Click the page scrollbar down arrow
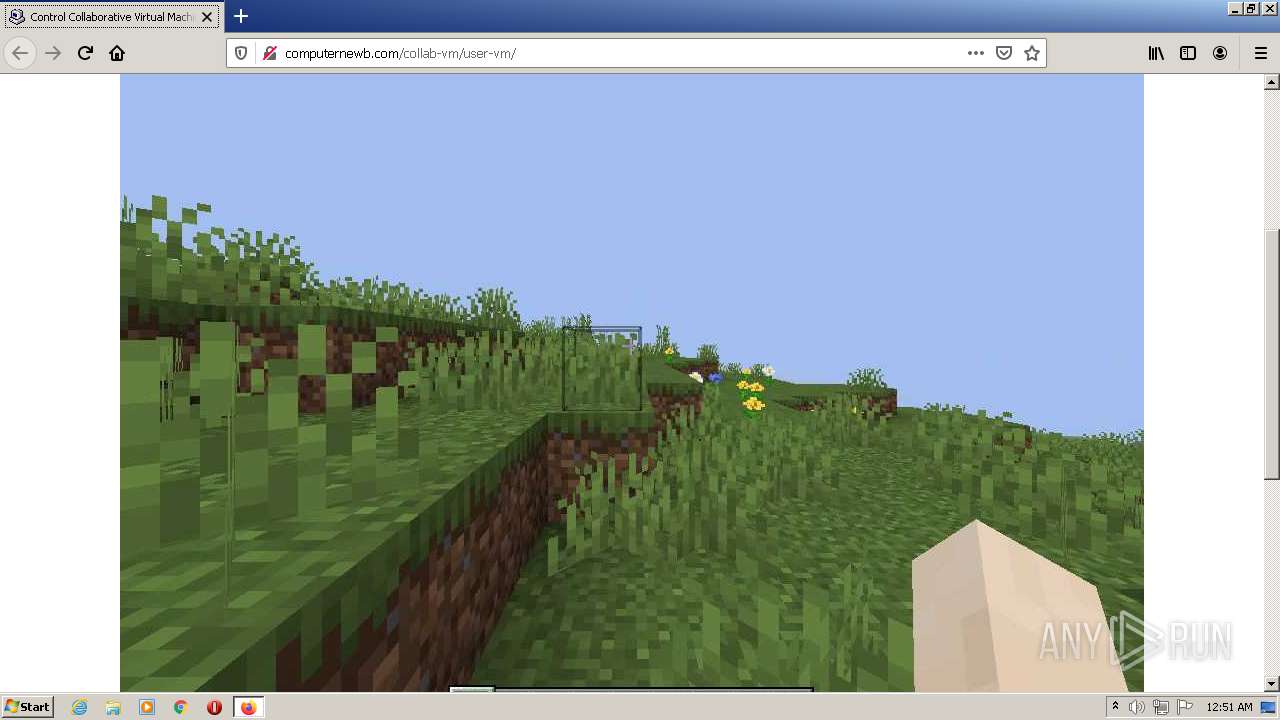 (x=1271, y=683)
